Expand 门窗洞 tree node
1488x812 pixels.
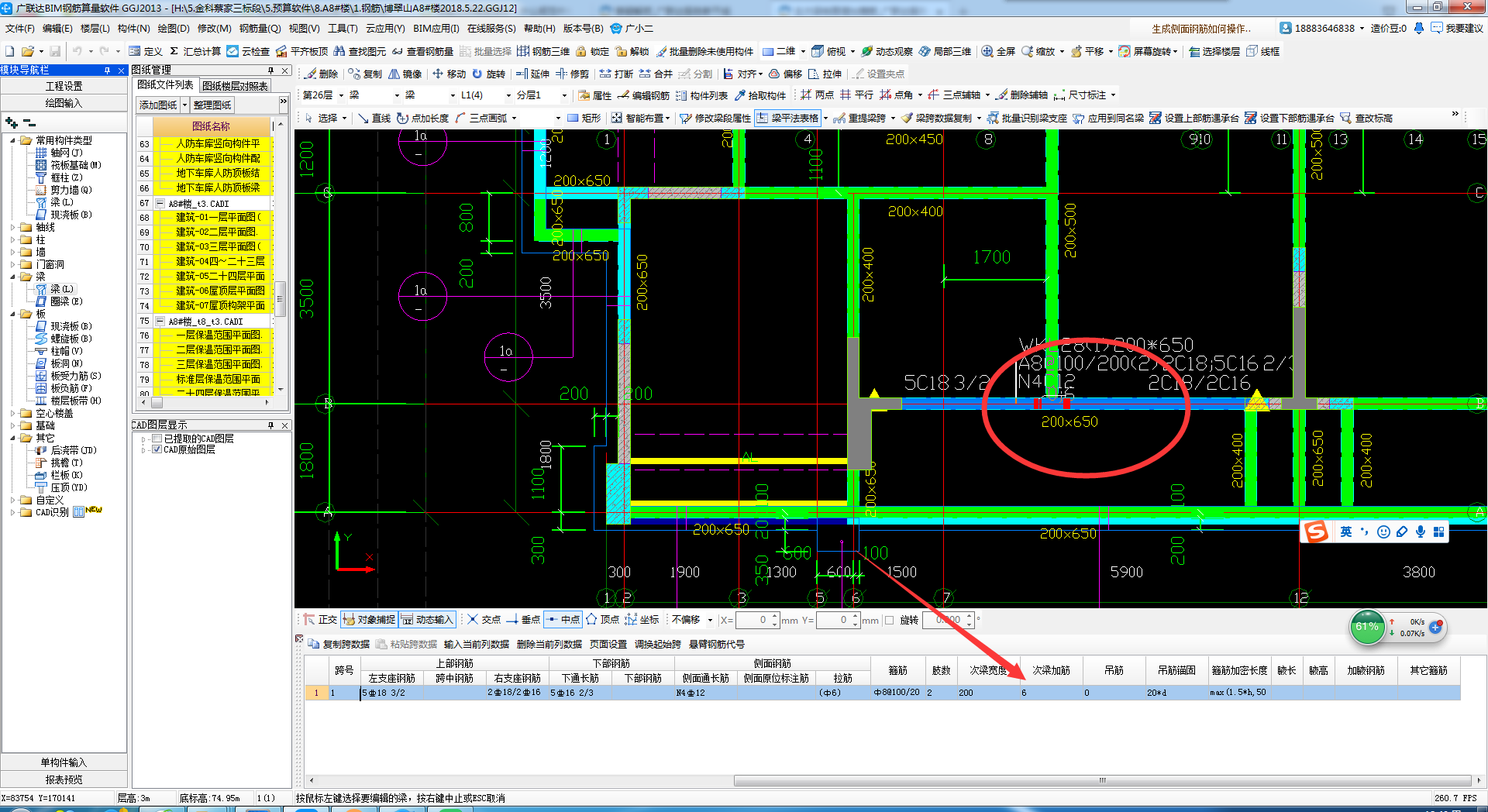click(13, 264)
